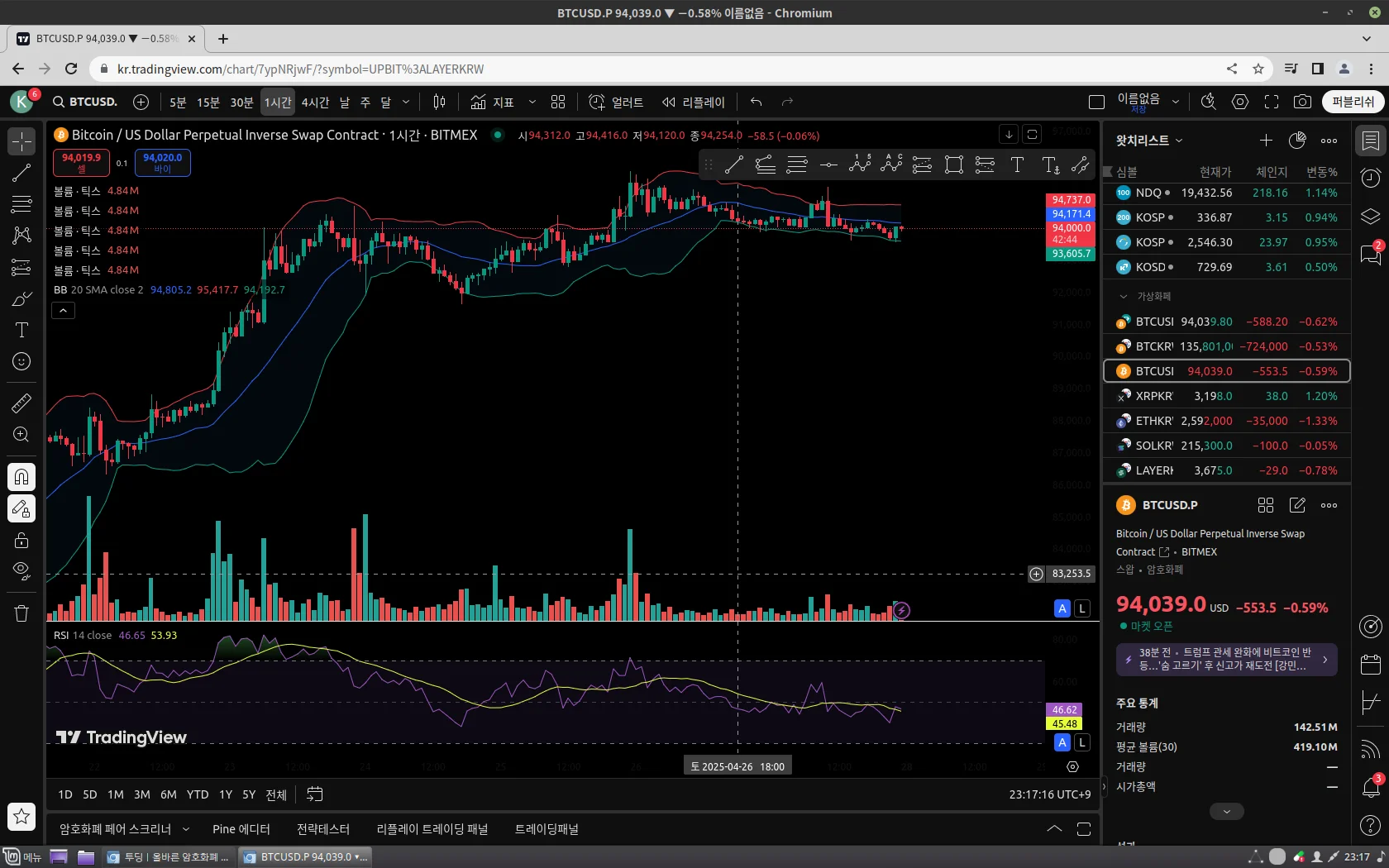
Task: Enter fullscreen chart mode
Action: pyautogui.click(x=1272, y=102)
